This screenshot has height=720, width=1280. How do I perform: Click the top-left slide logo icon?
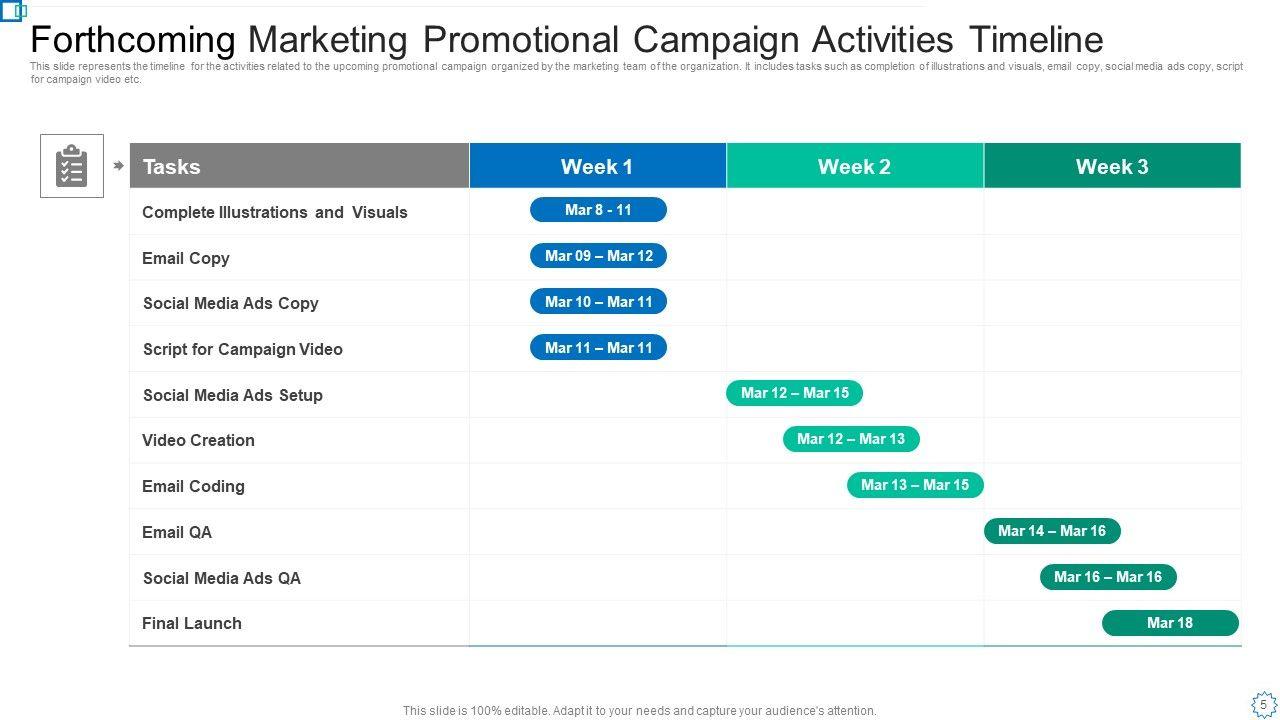(14, 12)
